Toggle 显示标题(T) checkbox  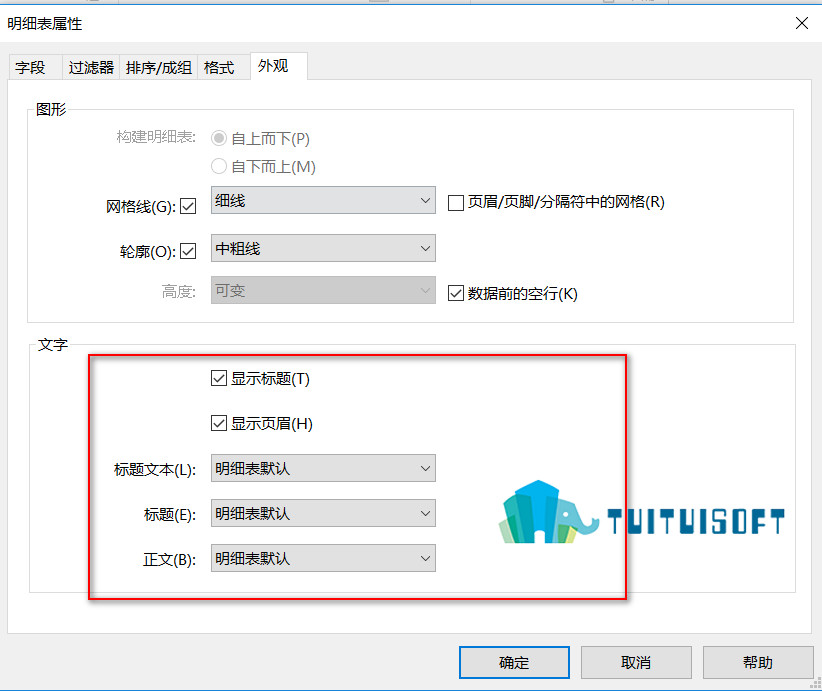(219, 378)
